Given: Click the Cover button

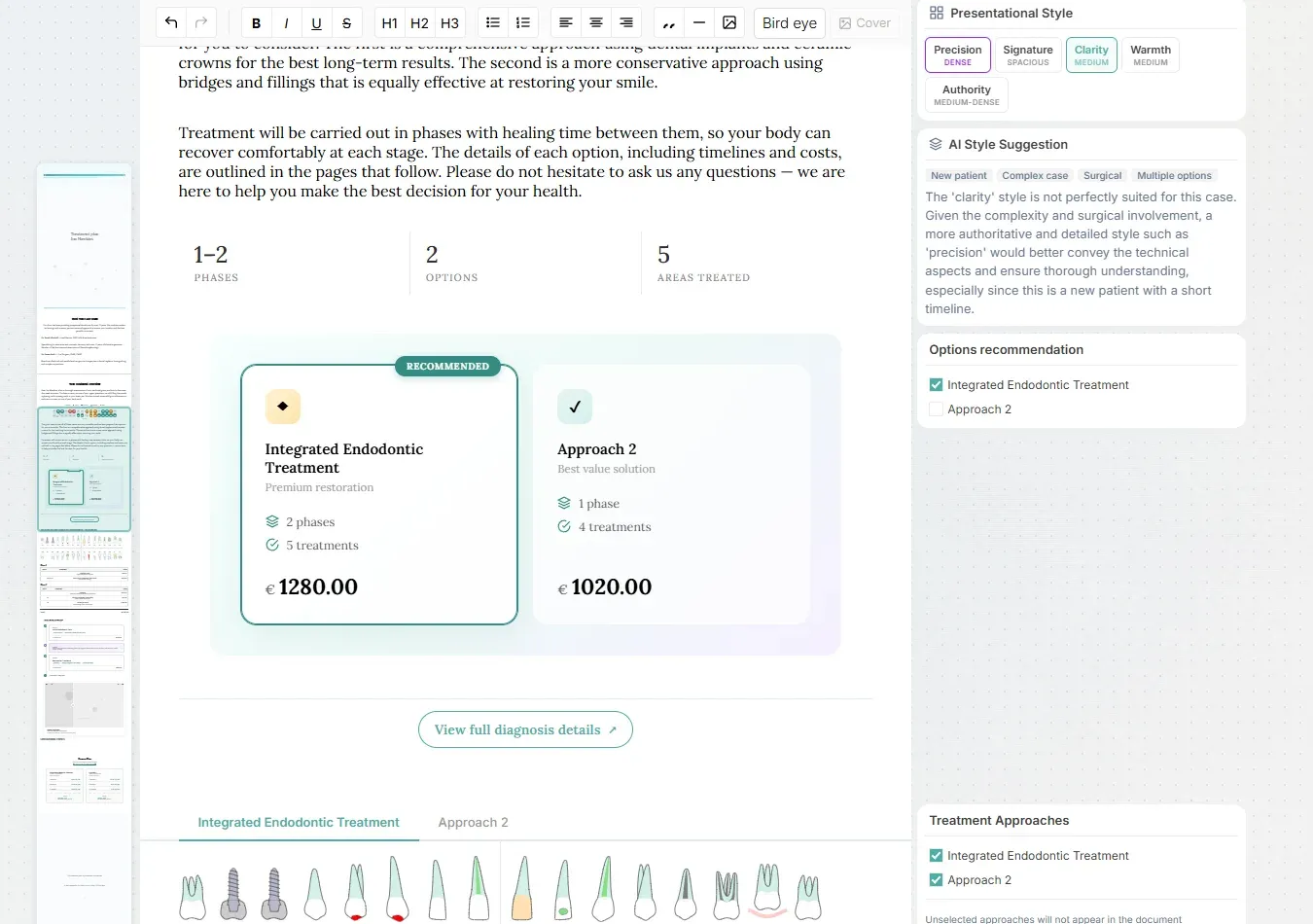Looking at the screenshot, I should pos(865,22).
